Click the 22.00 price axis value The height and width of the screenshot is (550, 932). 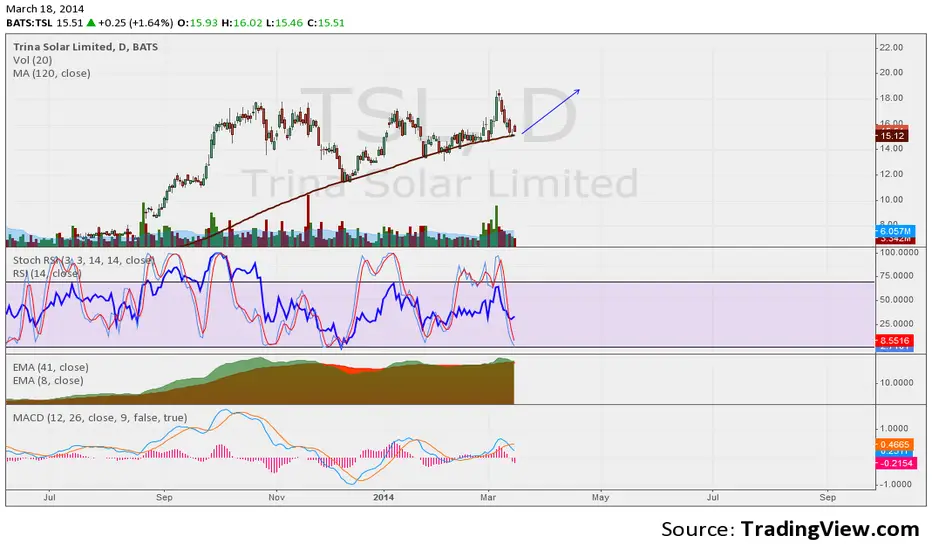coord(891,48)
